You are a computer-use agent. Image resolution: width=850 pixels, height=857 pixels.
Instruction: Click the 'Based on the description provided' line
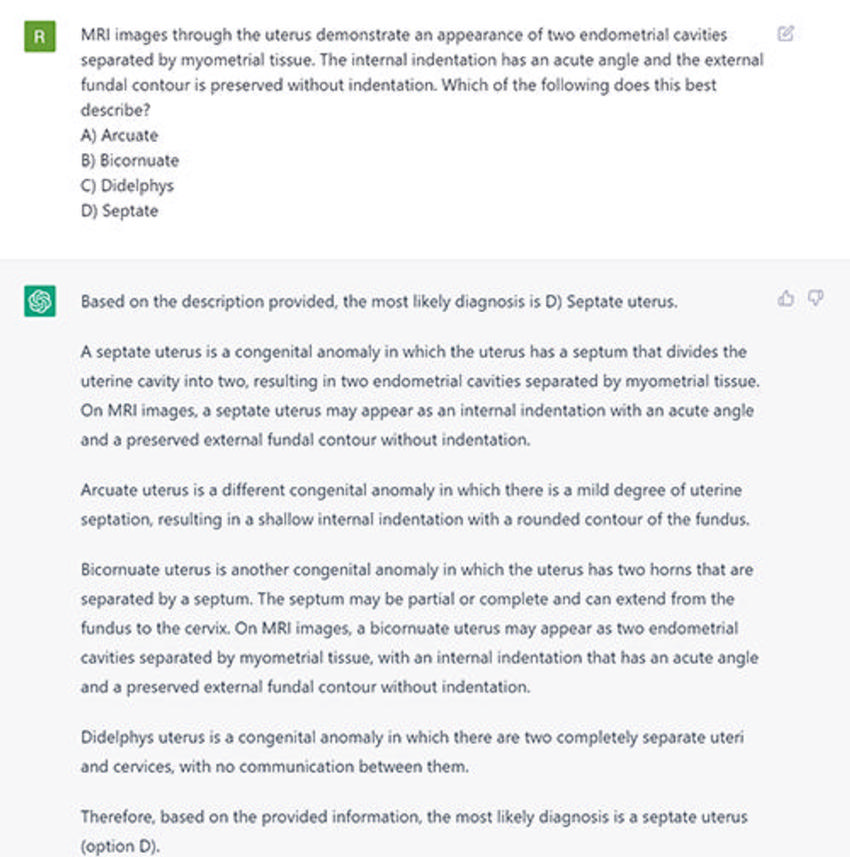coord(378,300)
